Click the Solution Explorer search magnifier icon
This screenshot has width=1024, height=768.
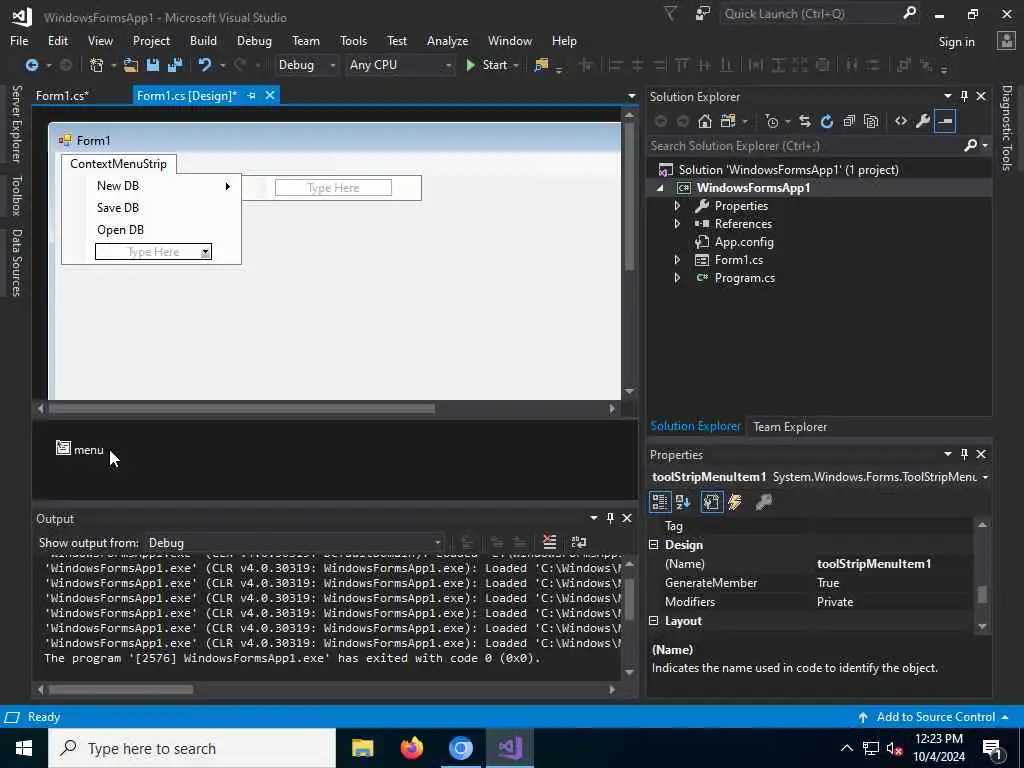click(x=971, y=145)
